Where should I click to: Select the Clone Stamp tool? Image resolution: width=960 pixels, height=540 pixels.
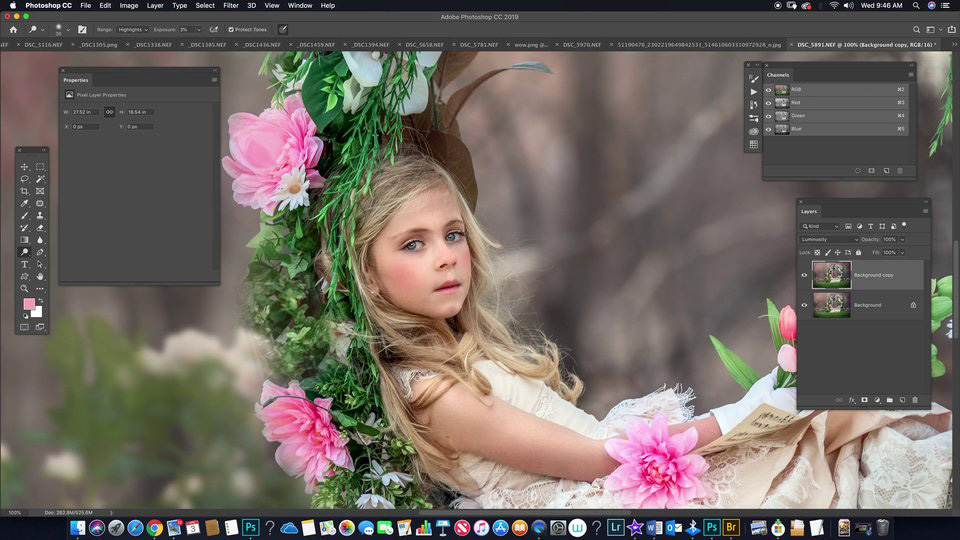click(40, 216)
